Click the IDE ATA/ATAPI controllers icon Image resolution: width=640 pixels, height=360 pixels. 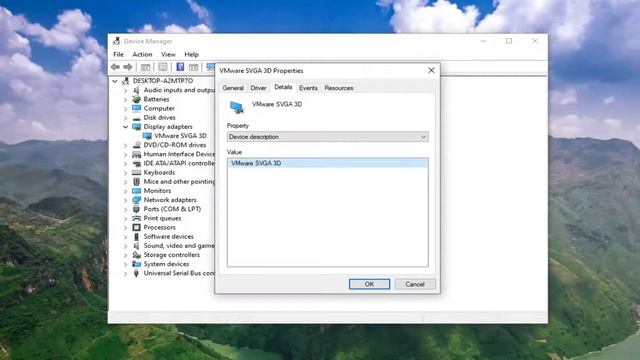coord(136,163)
